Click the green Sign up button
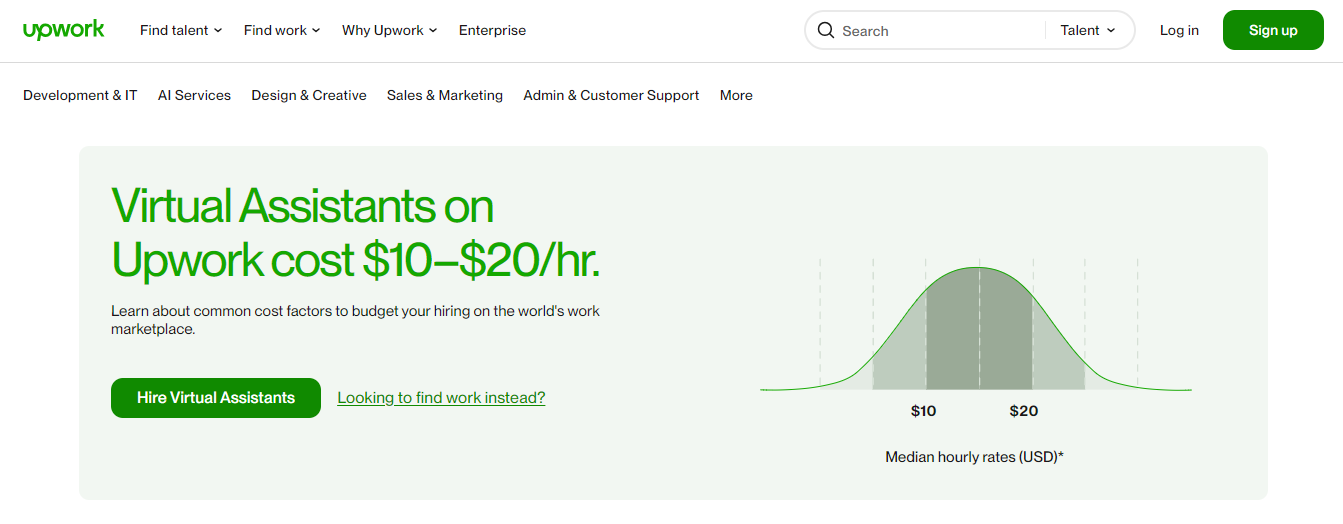This screenshot has height=524, width=1343. pos(1273,30)
